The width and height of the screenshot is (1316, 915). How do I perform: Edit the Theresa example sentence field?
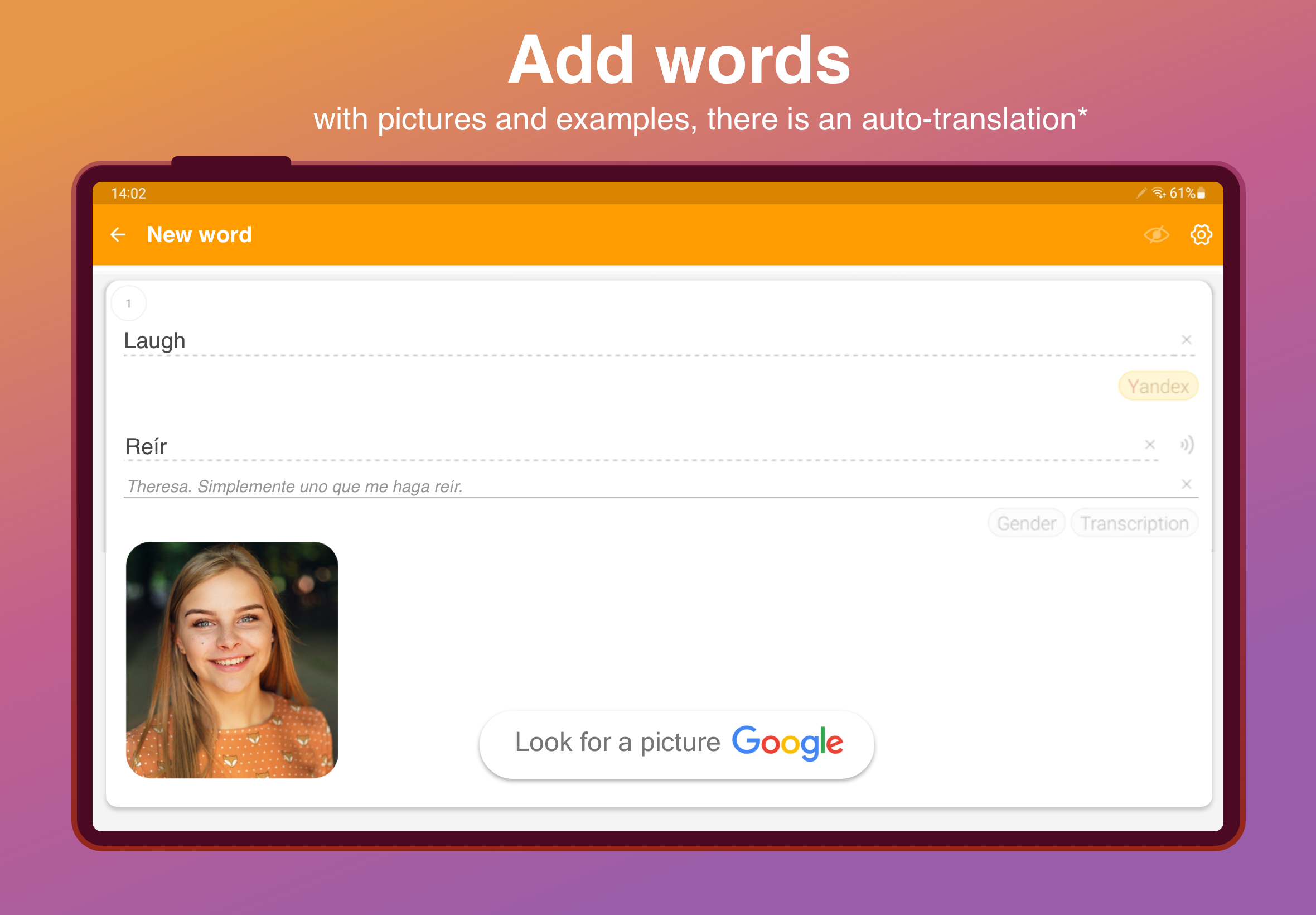pyautogui.click(x=630, y=487)
